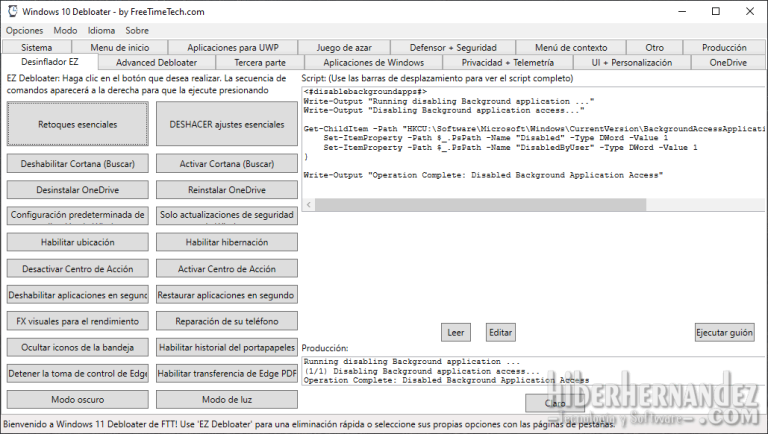Go to the OneDrive tab
This screenshot has height=434, width=768.
(x=727, y=62)
